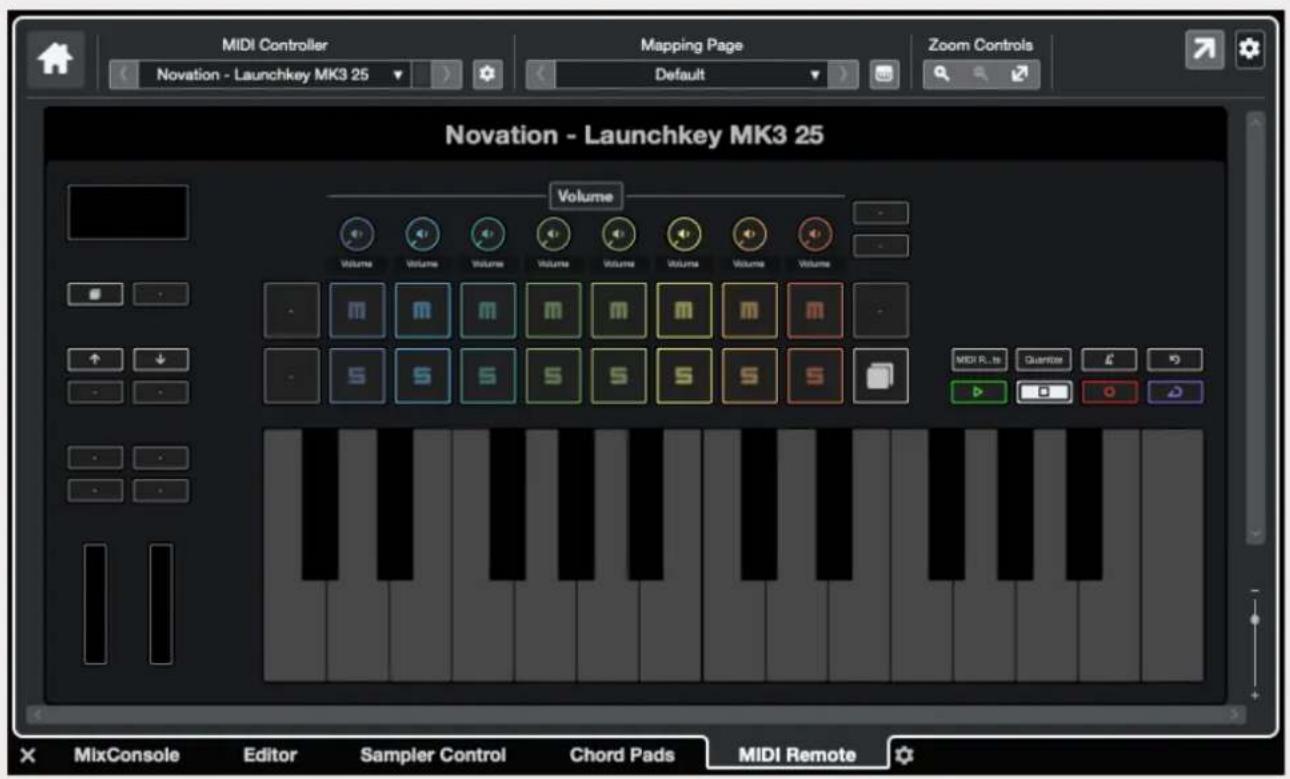
Task: Close the lower zone with the X icon
Action: 29,756
